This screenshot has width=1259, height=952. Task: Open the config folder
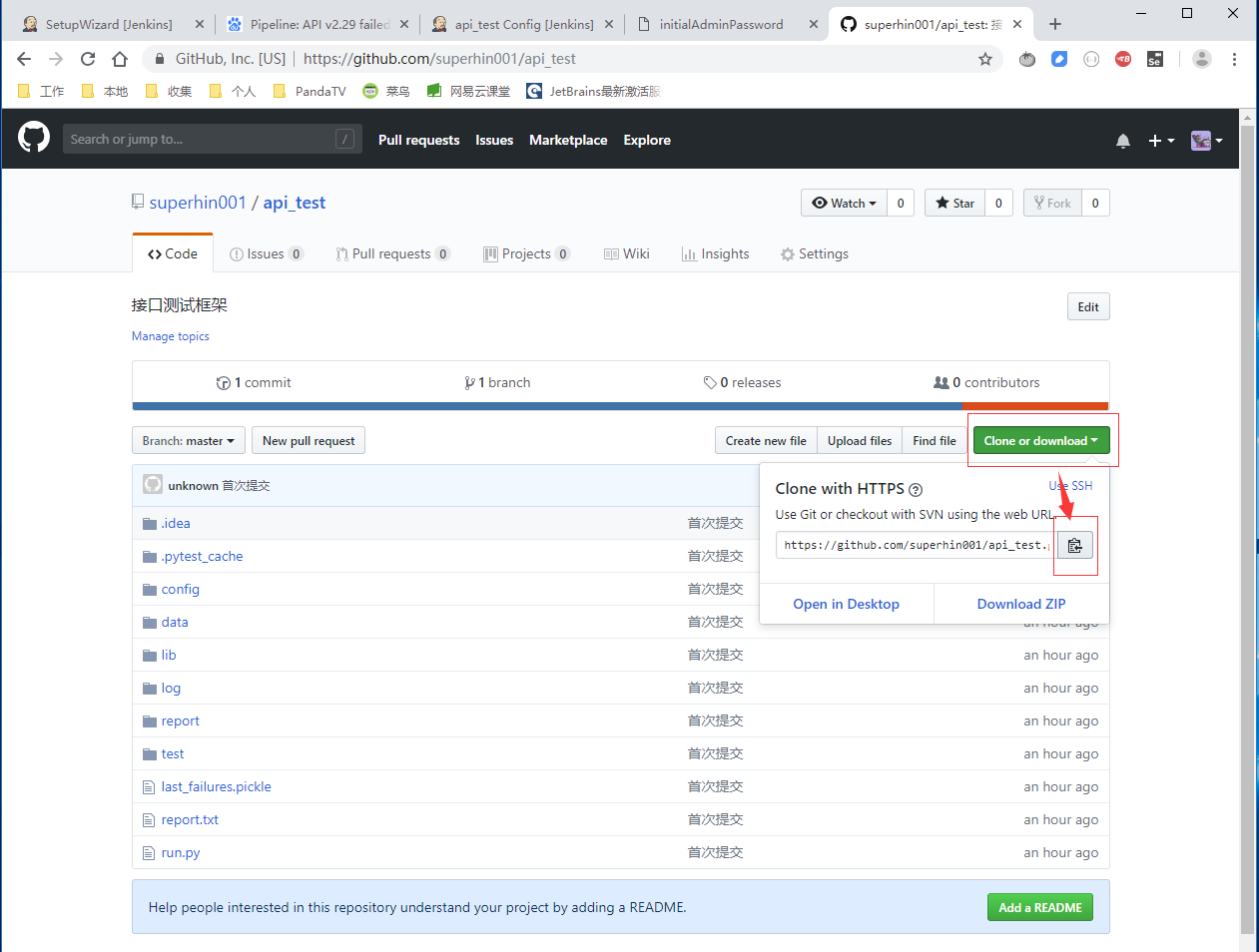coord(181,589)
